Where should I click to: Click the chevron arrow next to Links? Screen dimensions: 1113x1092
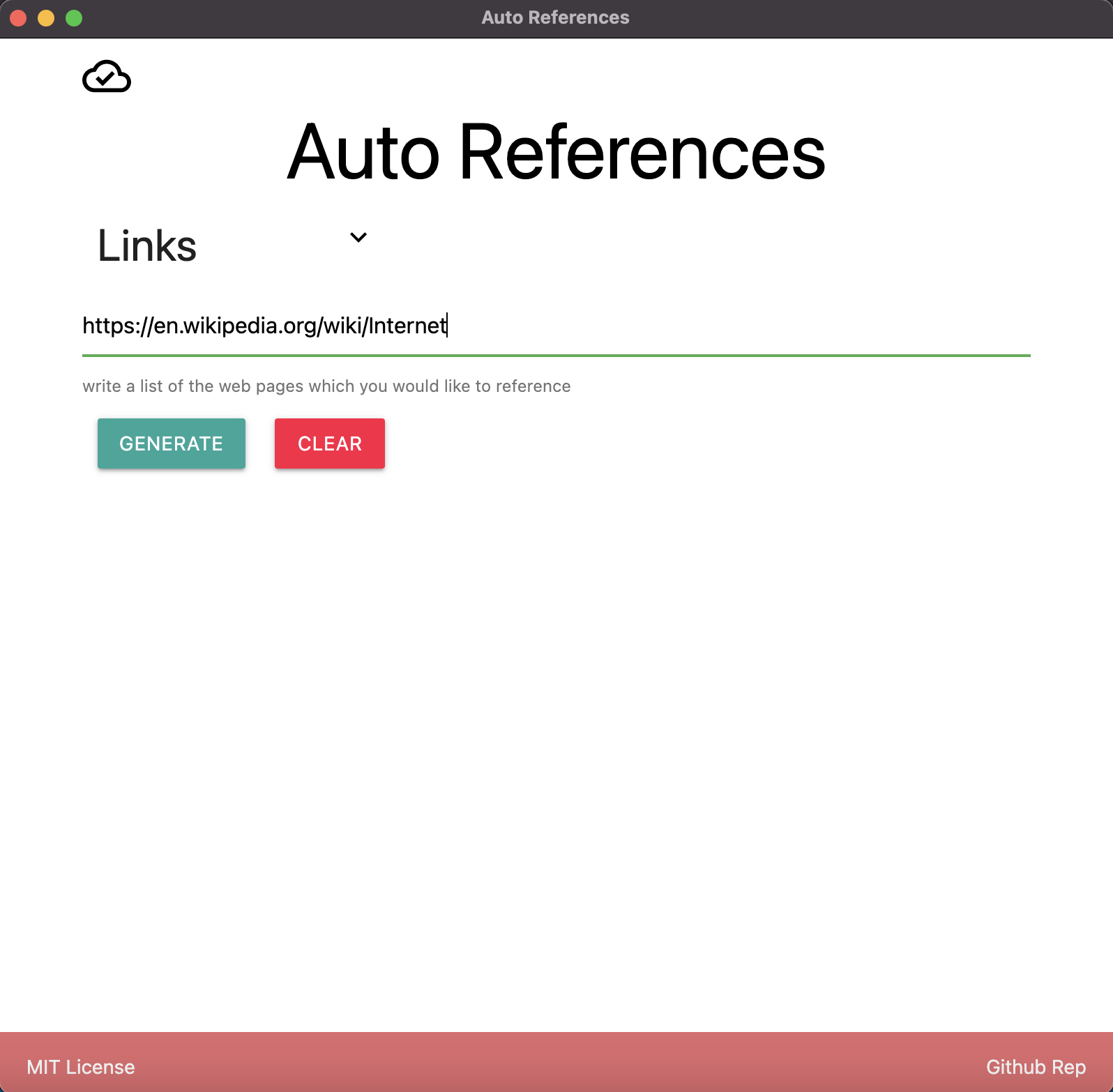tap(358, 237)
